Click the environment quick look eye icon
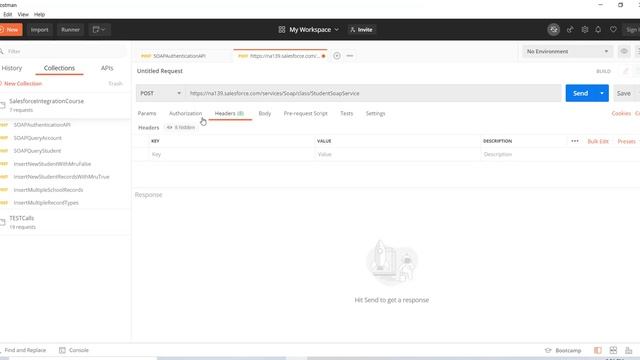Viewport: 640px width, 360px height. [624, 51]
